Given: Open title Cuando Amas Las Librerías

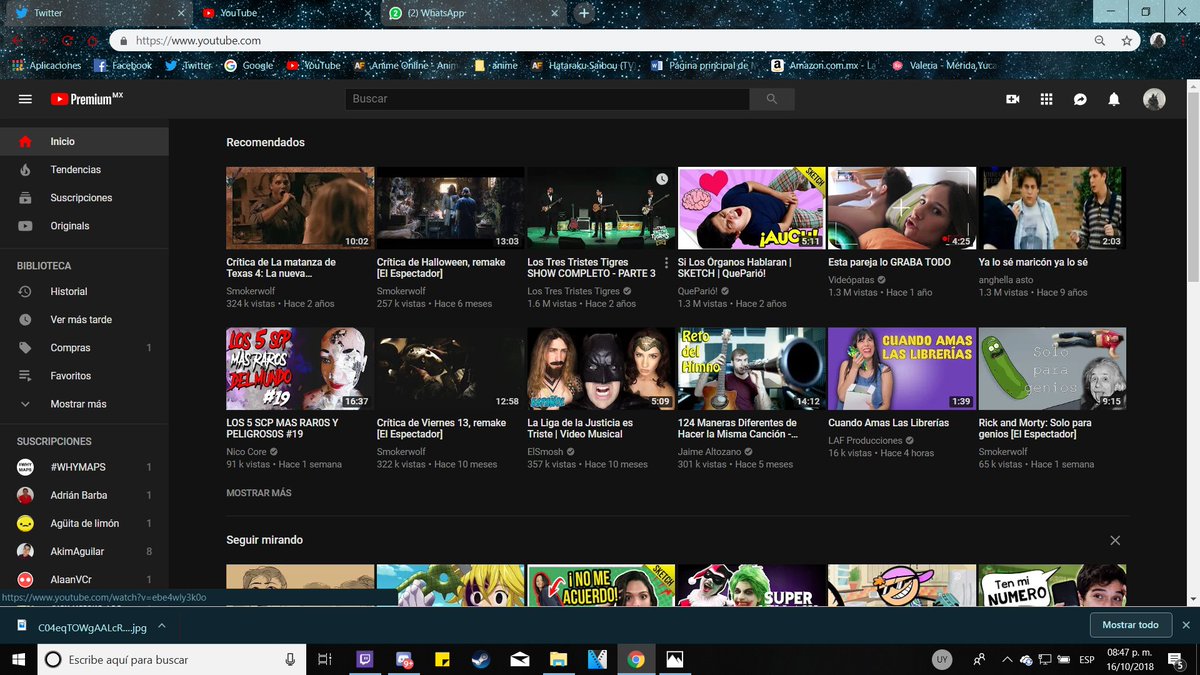Looking at the screenshot, I should (x=889, y=423).
